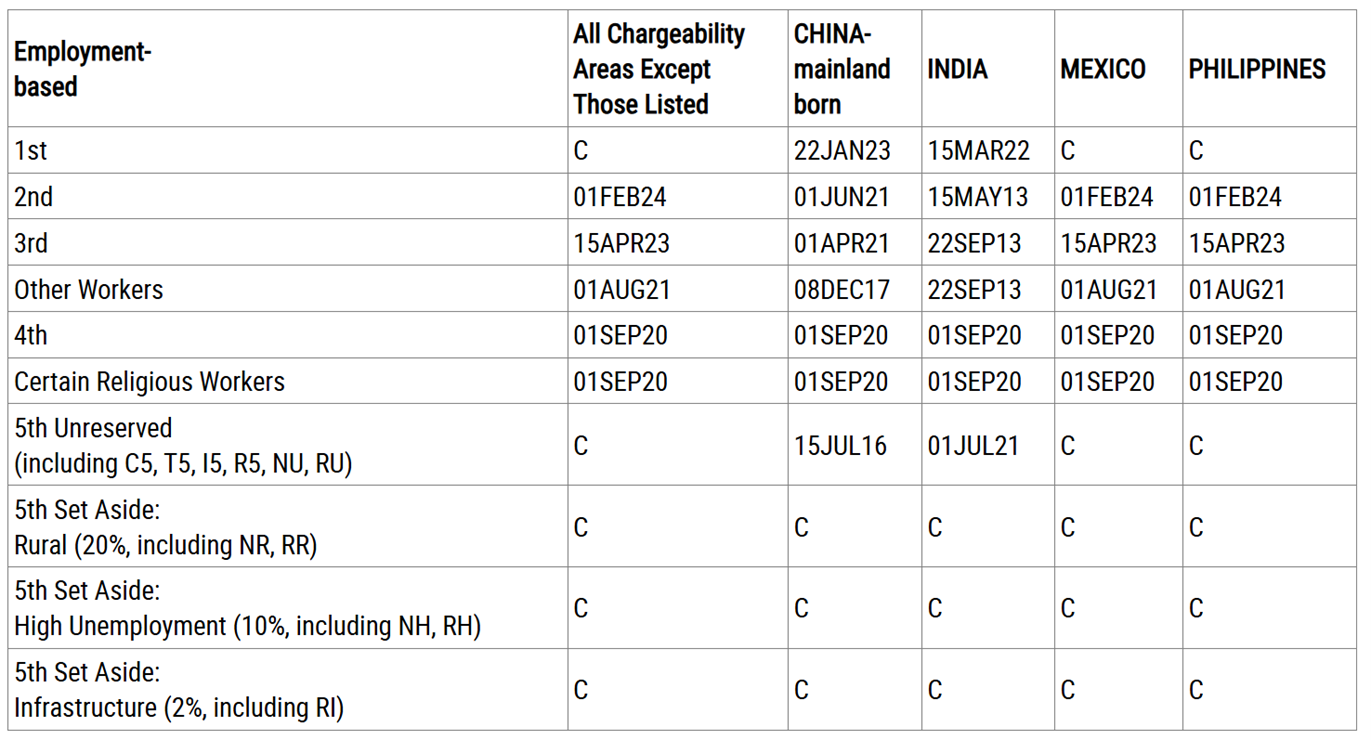This screenshot has width=1371, height=740.
Task: Select the 08DEC17 date cell
Action: pos(842,289)
